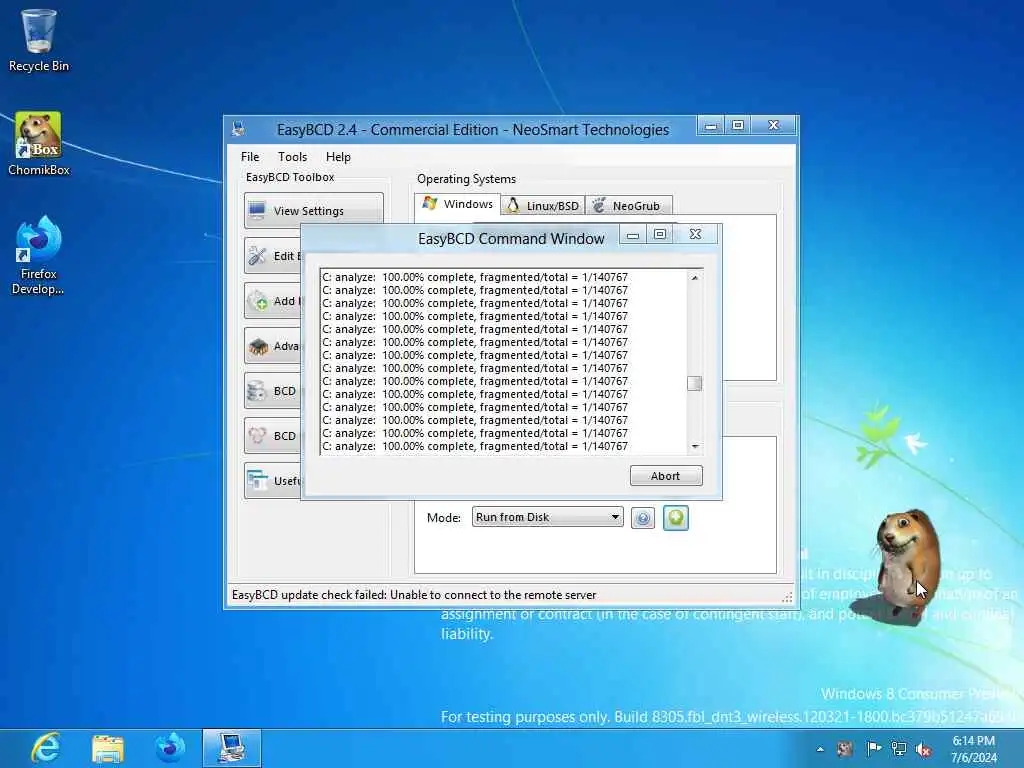The image size is (1024, 768).
Task: Click the Useful Utilities icon
Action: (x=257, y=481)
